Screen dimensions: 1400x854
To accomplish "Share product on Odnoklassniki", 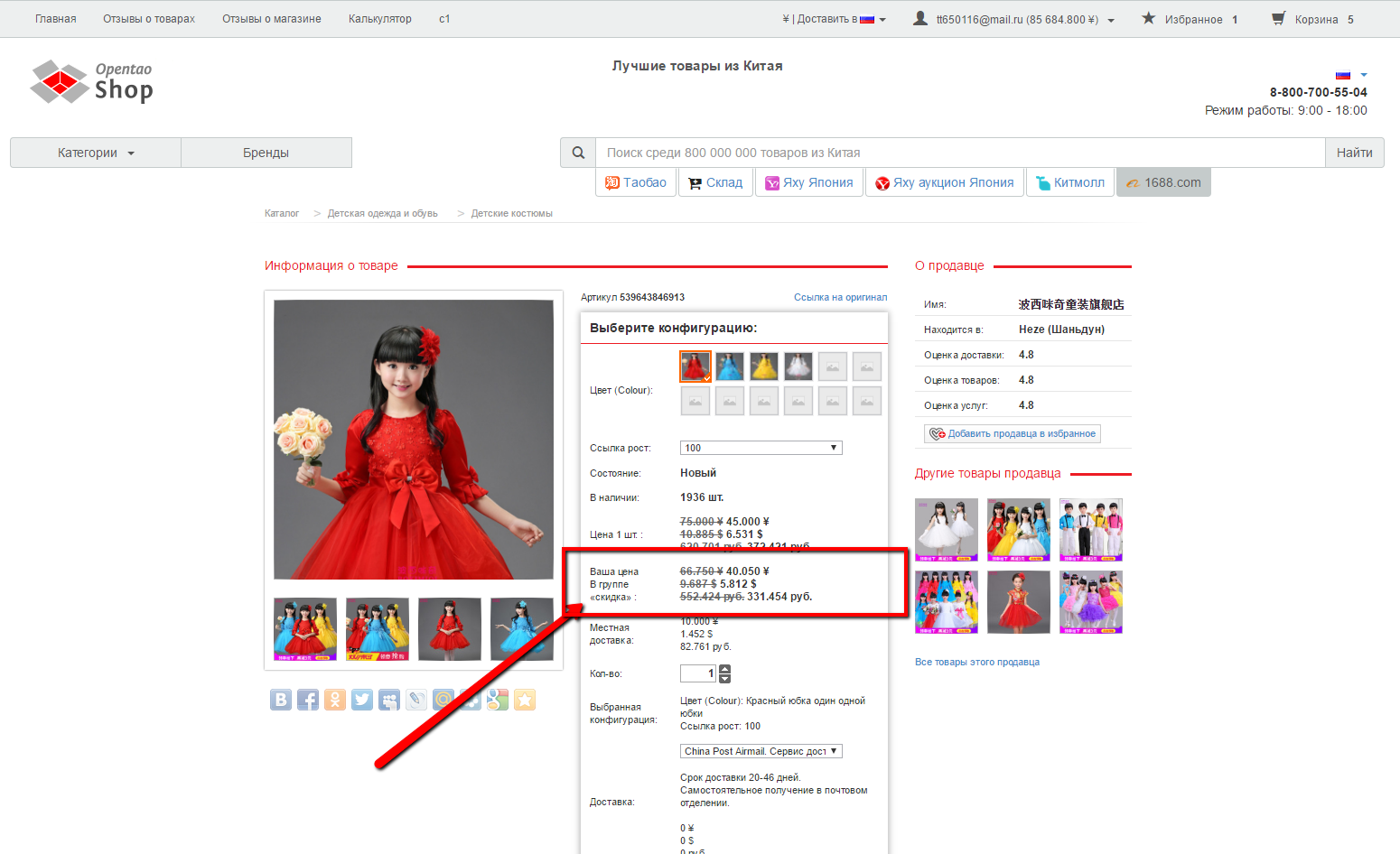I will [x=335, y=700].
